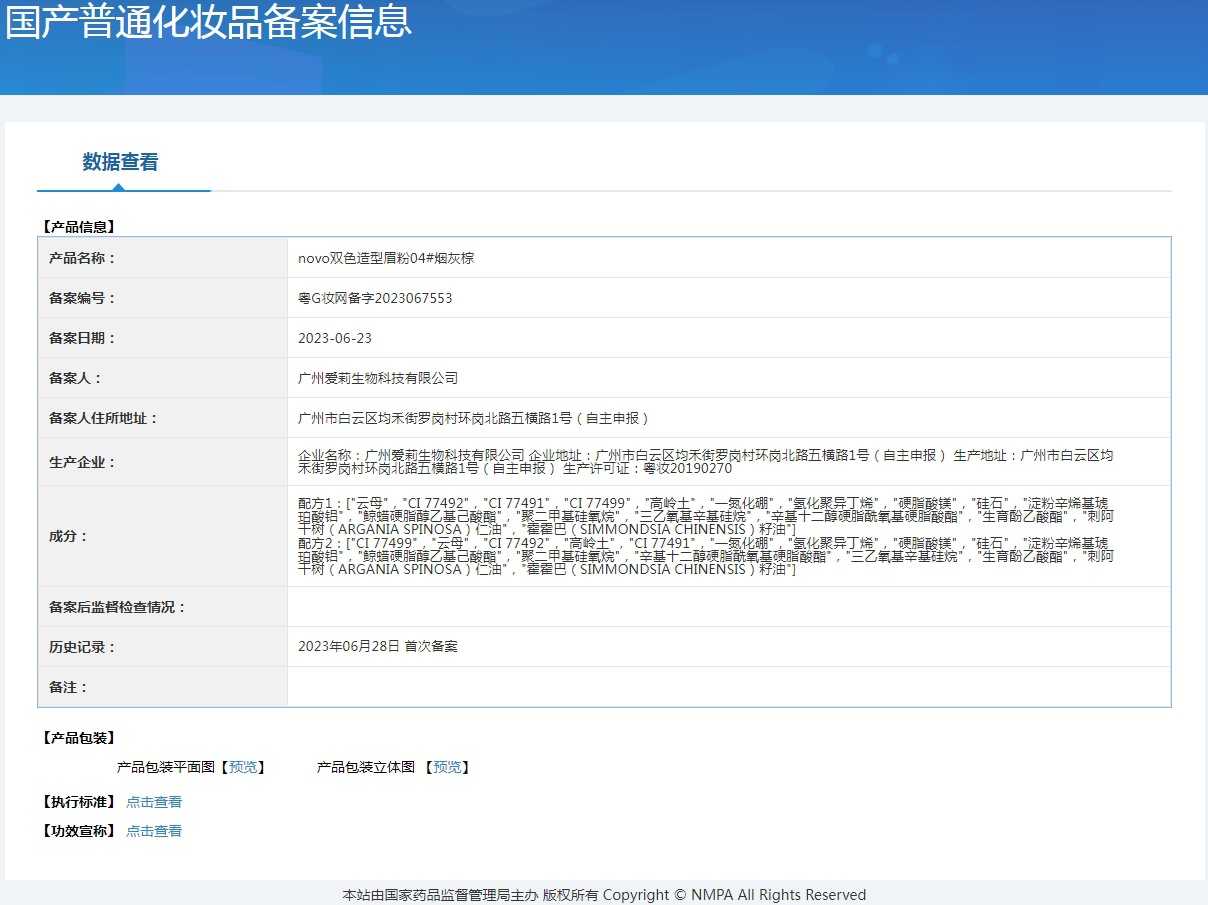Click the 备案编号： row label
The width and height of the screenshot is (1208, 905).
click(82, 298)
